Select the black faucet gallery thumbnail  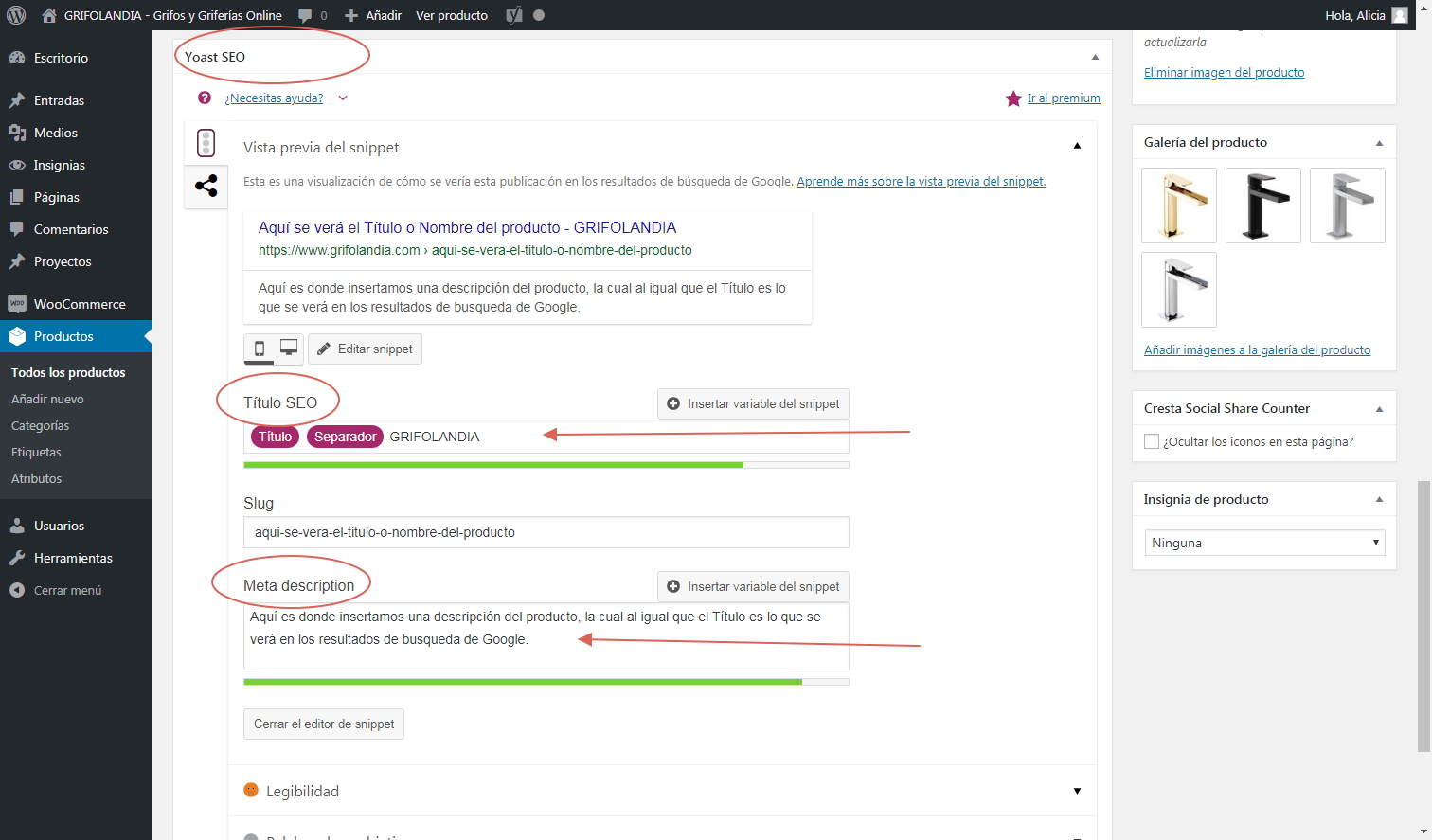click(1263, 206)
